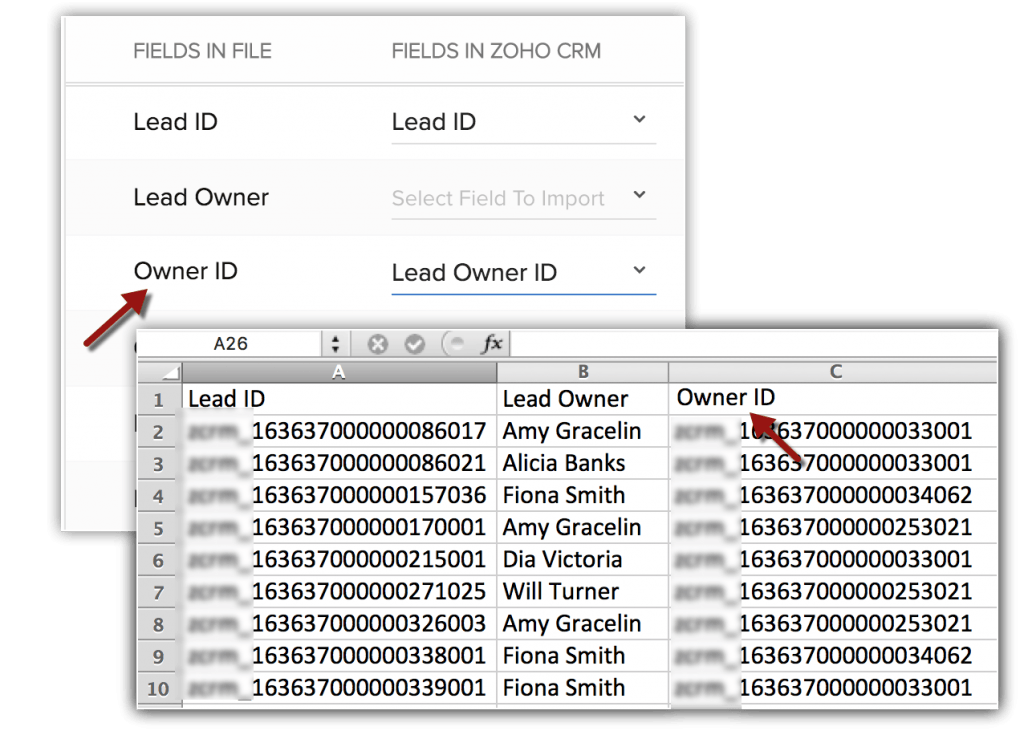Click the formula bar input area
1024x735 pixels.
tap(750, 344)
